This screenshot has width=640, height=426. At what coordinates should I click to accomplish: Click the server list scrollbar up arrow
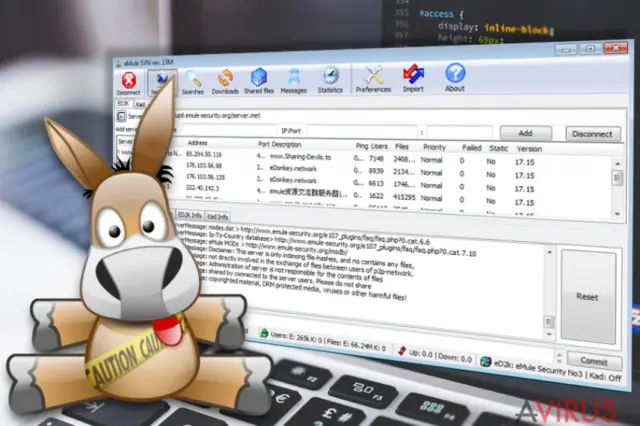(x=618, y=164)
